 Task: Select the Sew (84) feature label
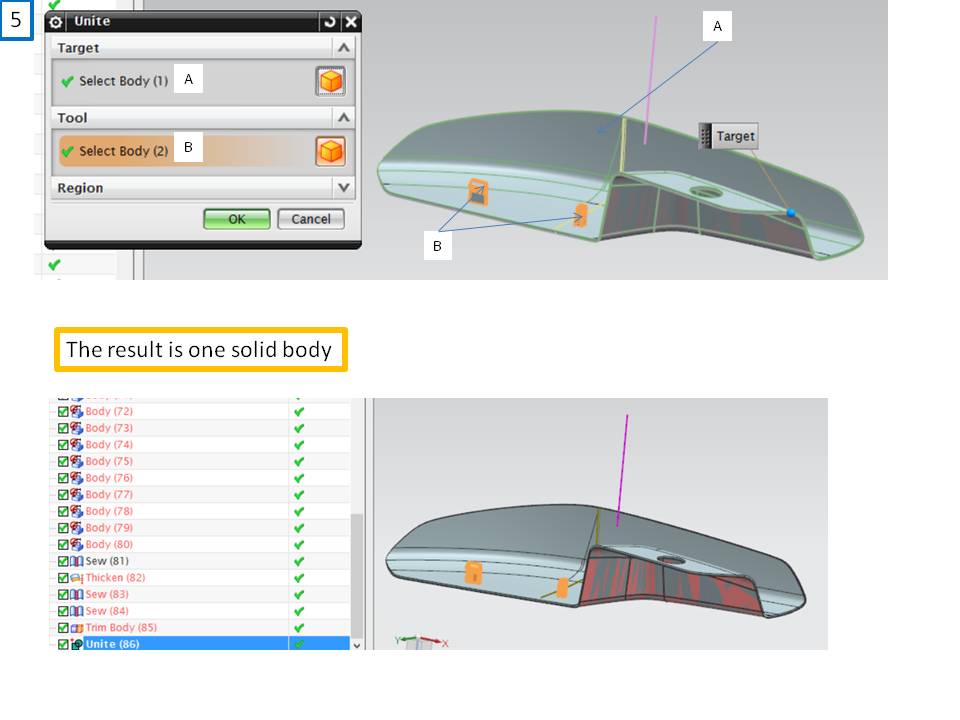pos(107,611)
